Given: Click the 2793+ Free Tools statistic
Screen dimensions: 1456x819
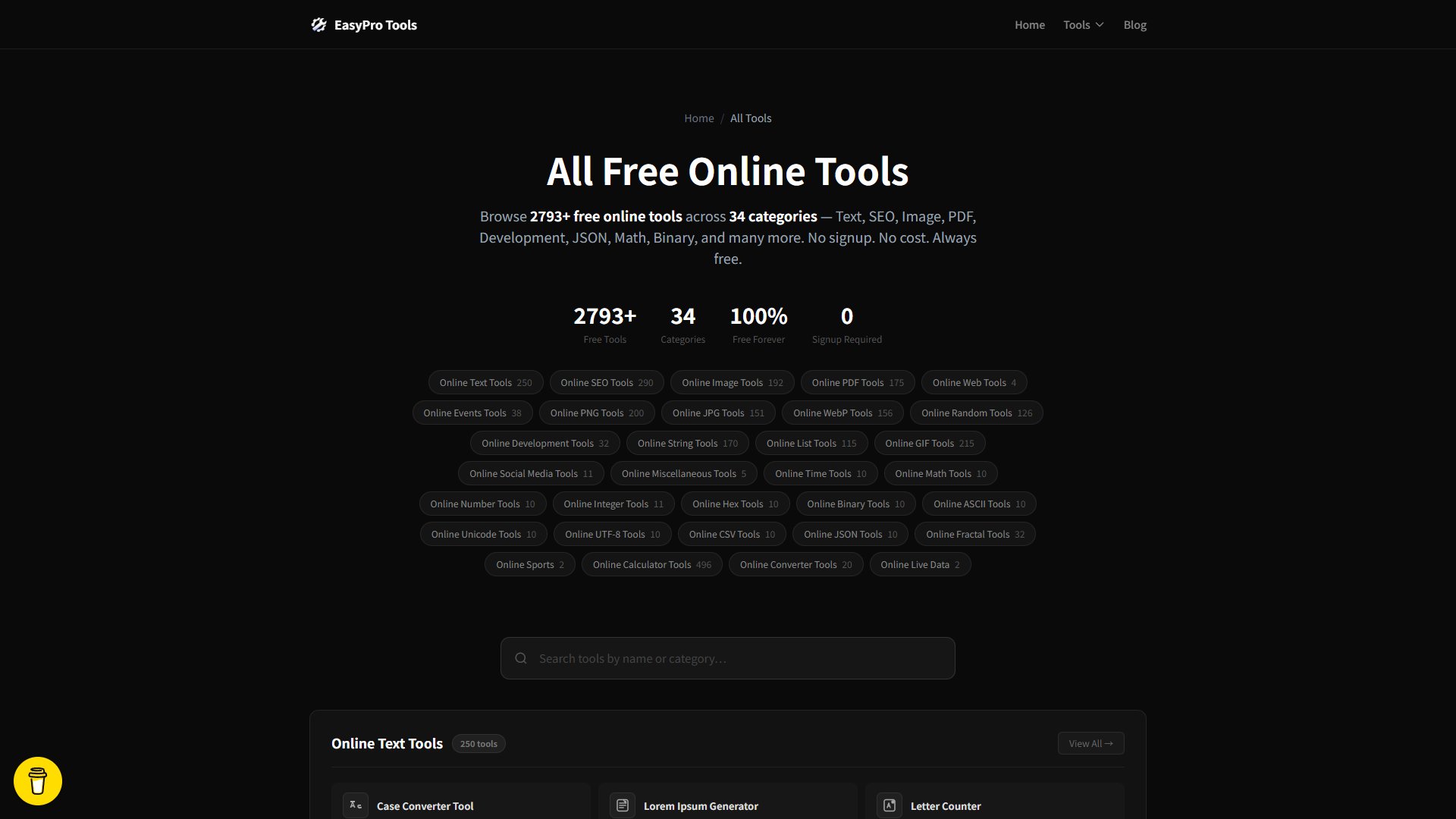Looking at the screenshot, I should click(605, 325).
